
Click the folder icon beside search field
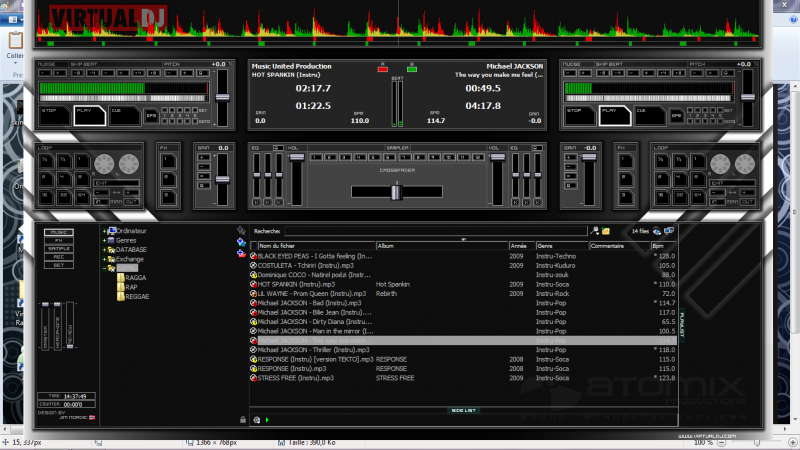[606, 231]
